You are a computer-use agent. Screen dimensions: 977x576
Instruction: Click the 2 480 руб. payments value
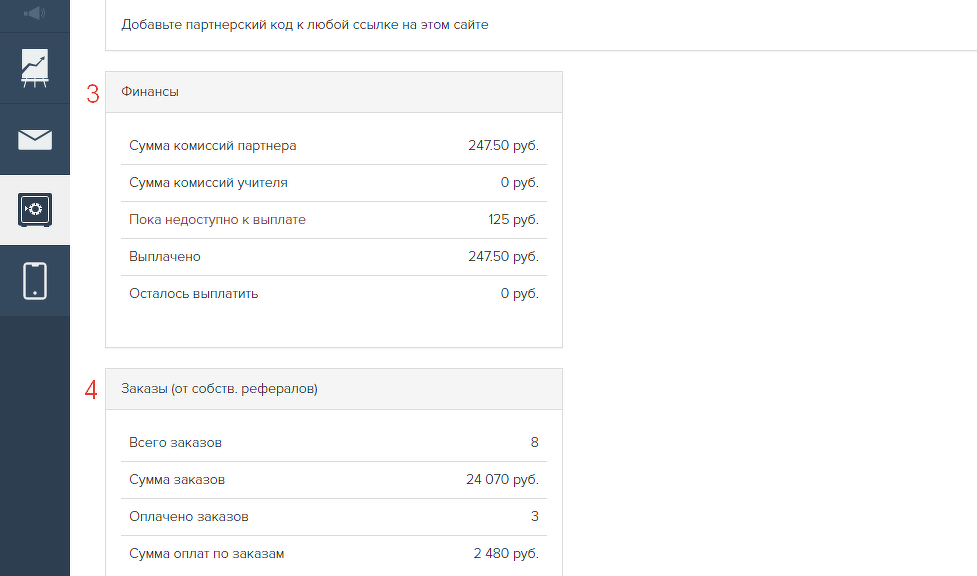pyautogui.click(x=506, y=554)
